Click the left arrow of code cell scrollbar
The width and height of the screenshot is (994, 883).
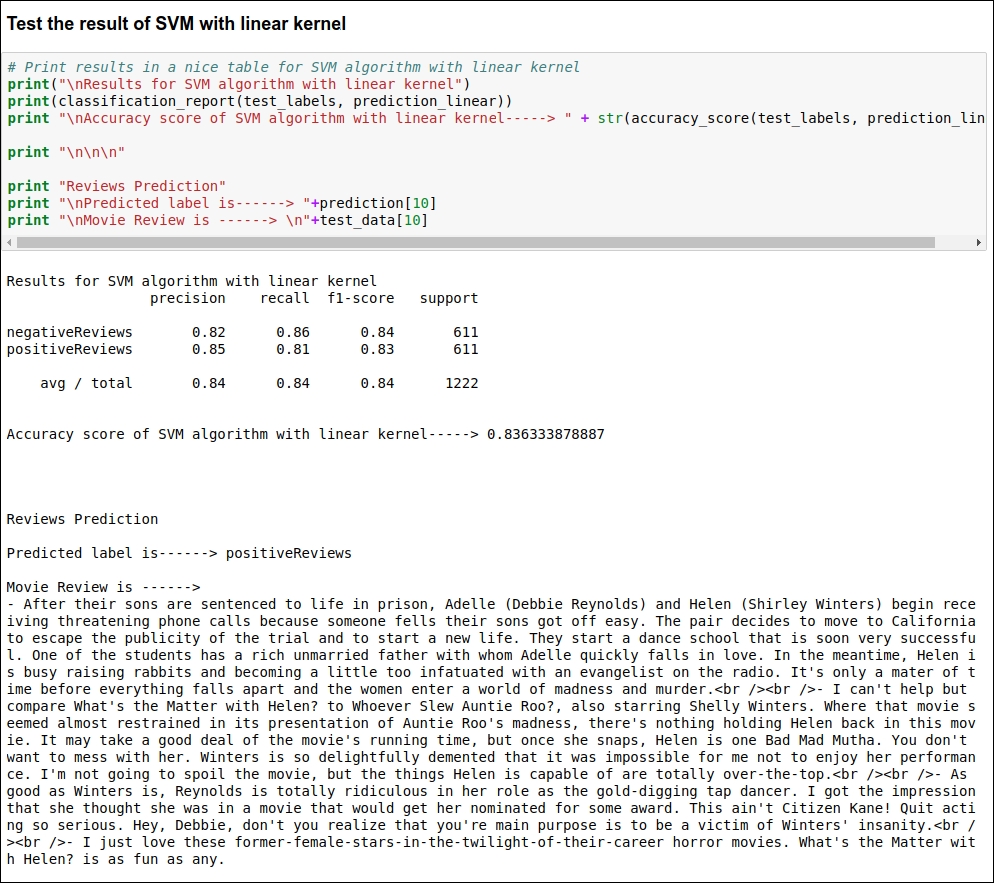[x=9, y=243]
